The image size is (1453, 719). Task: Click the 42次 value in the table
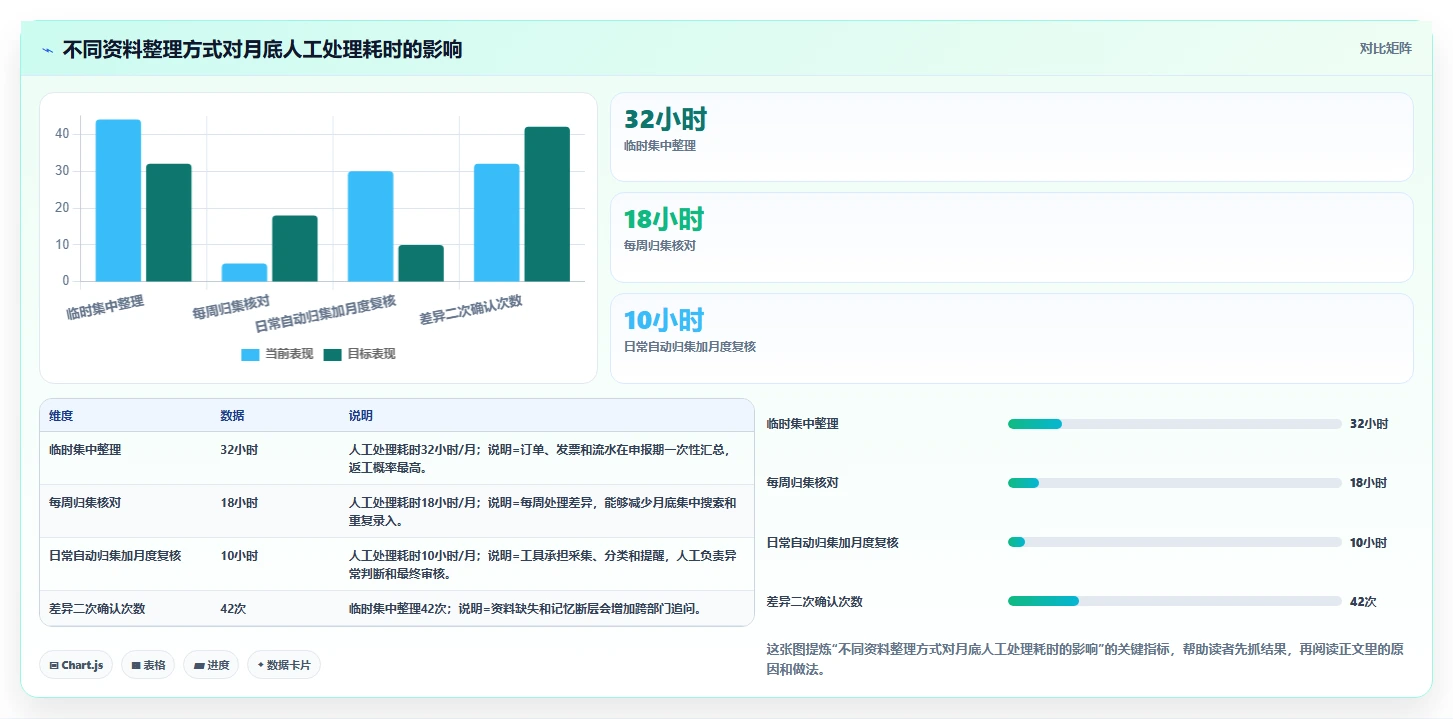tap(234, 608)
